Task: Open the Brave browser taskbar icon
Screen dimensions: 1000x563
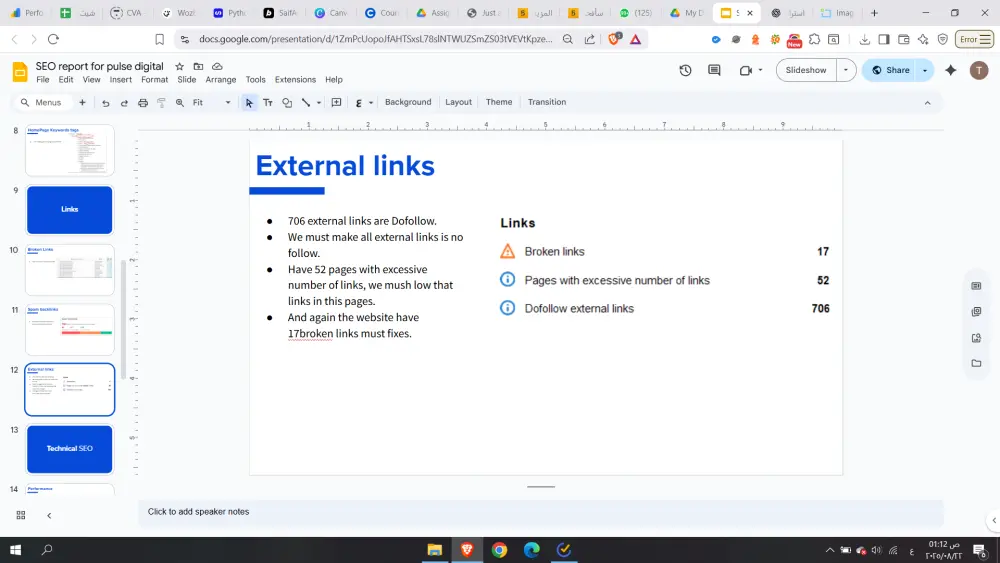Action: tap(467, 550)
